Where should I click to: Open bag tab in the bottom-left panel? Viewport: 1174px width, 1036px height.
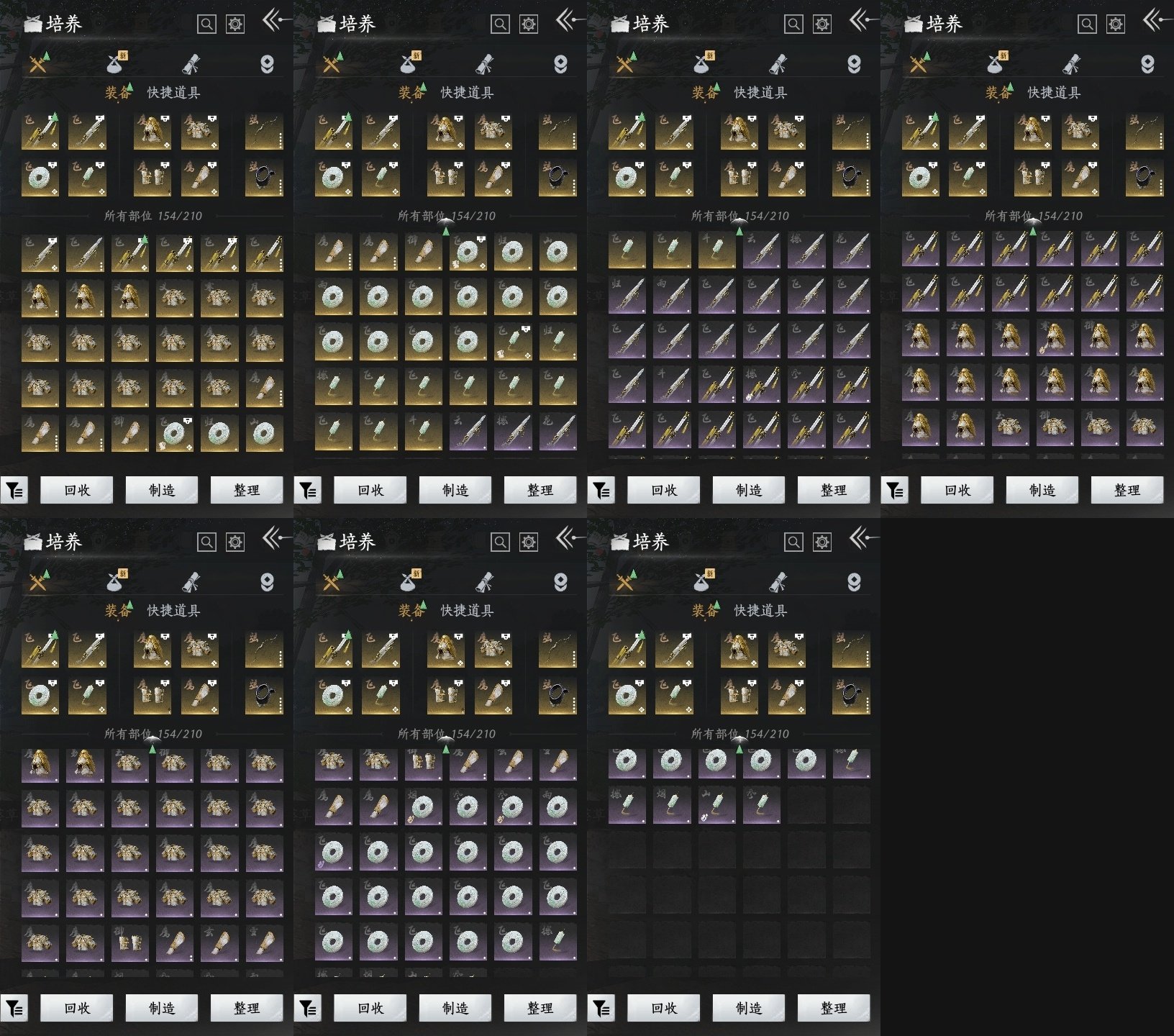click(116, 581)
